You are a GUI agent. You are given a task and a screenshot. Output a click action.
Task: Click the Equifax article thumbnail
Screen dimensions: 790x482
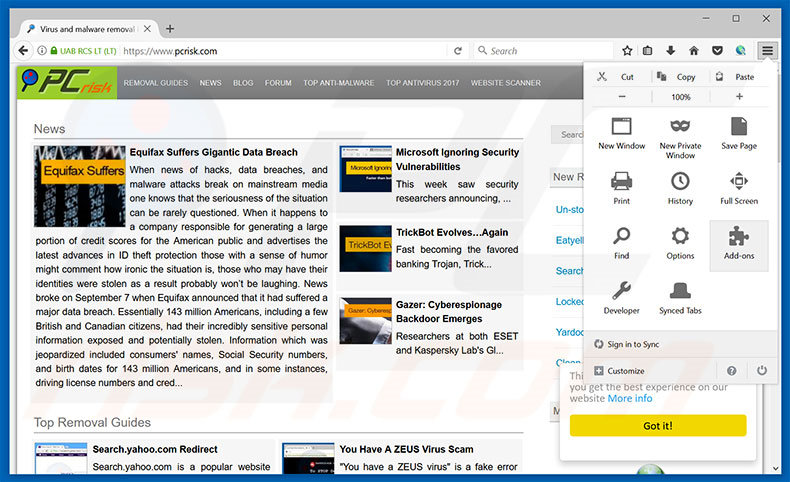(80, 186)
